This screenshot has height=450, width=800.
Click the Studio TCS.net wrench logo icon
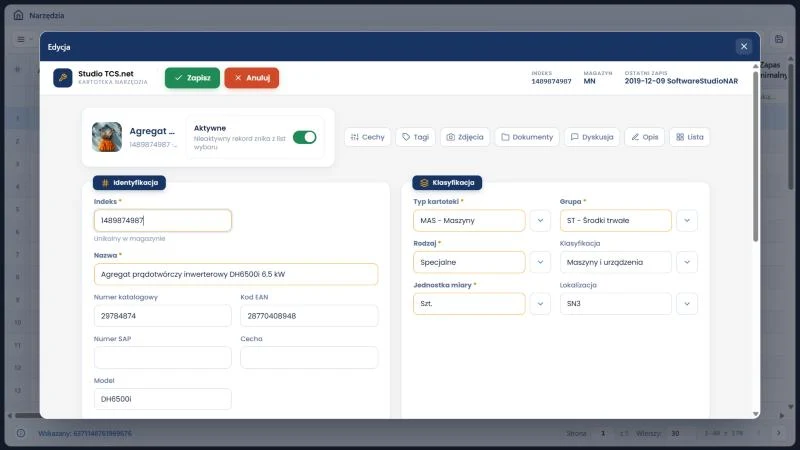tap(63, 78)
